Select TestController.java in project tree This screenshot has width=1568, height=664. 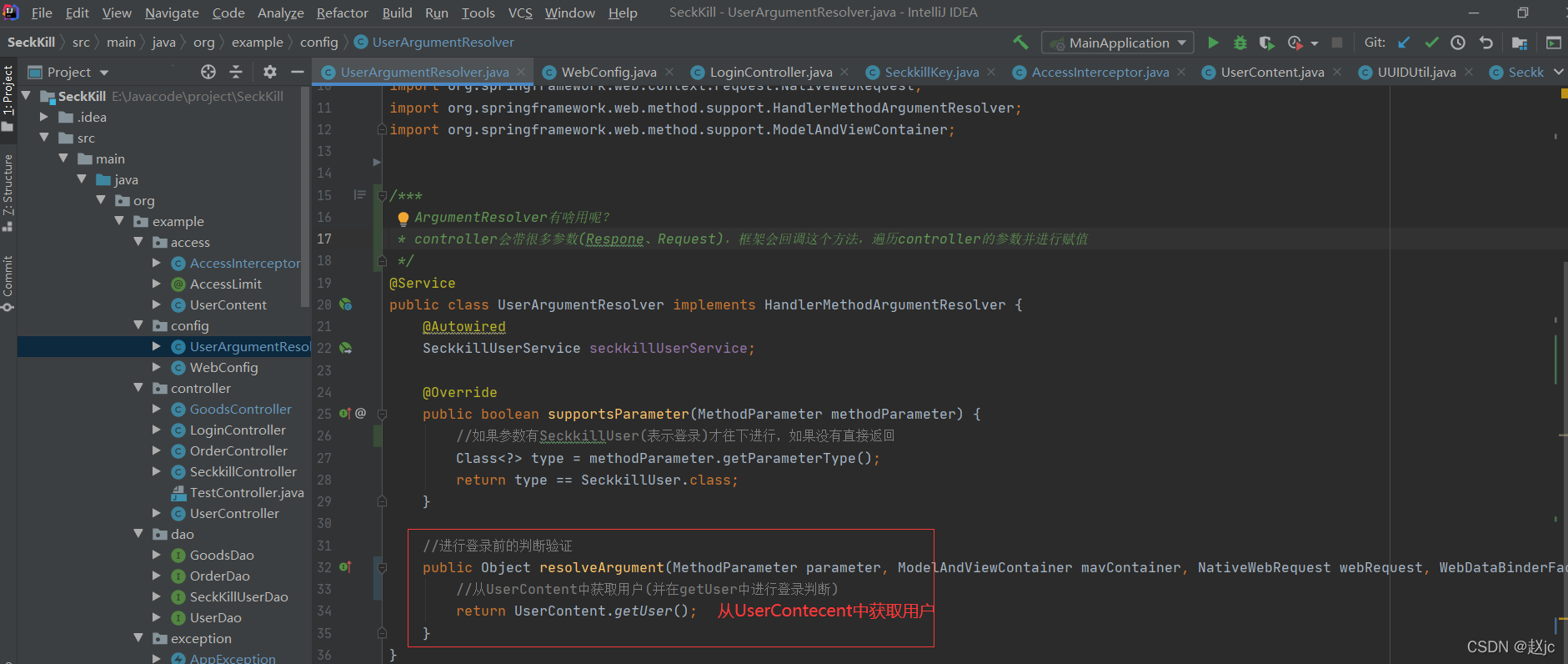point(247,492)
